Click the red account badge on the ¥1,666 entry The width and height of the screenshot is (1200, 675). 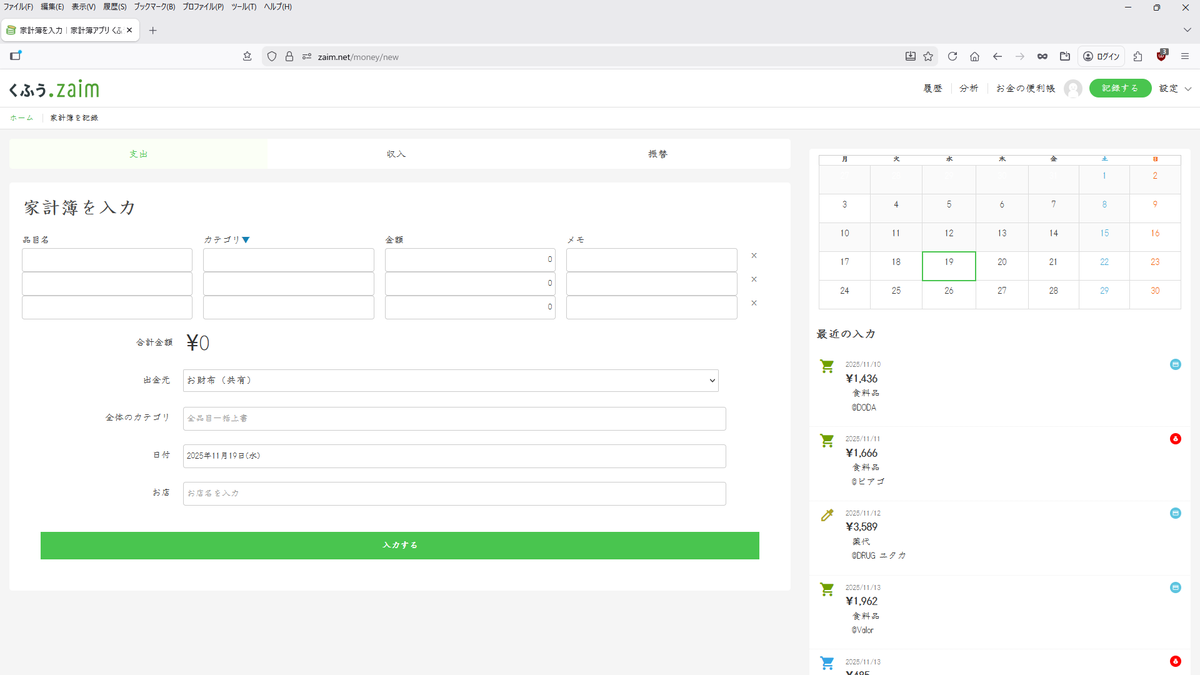pyautogui.click(x=1175, y=438)
